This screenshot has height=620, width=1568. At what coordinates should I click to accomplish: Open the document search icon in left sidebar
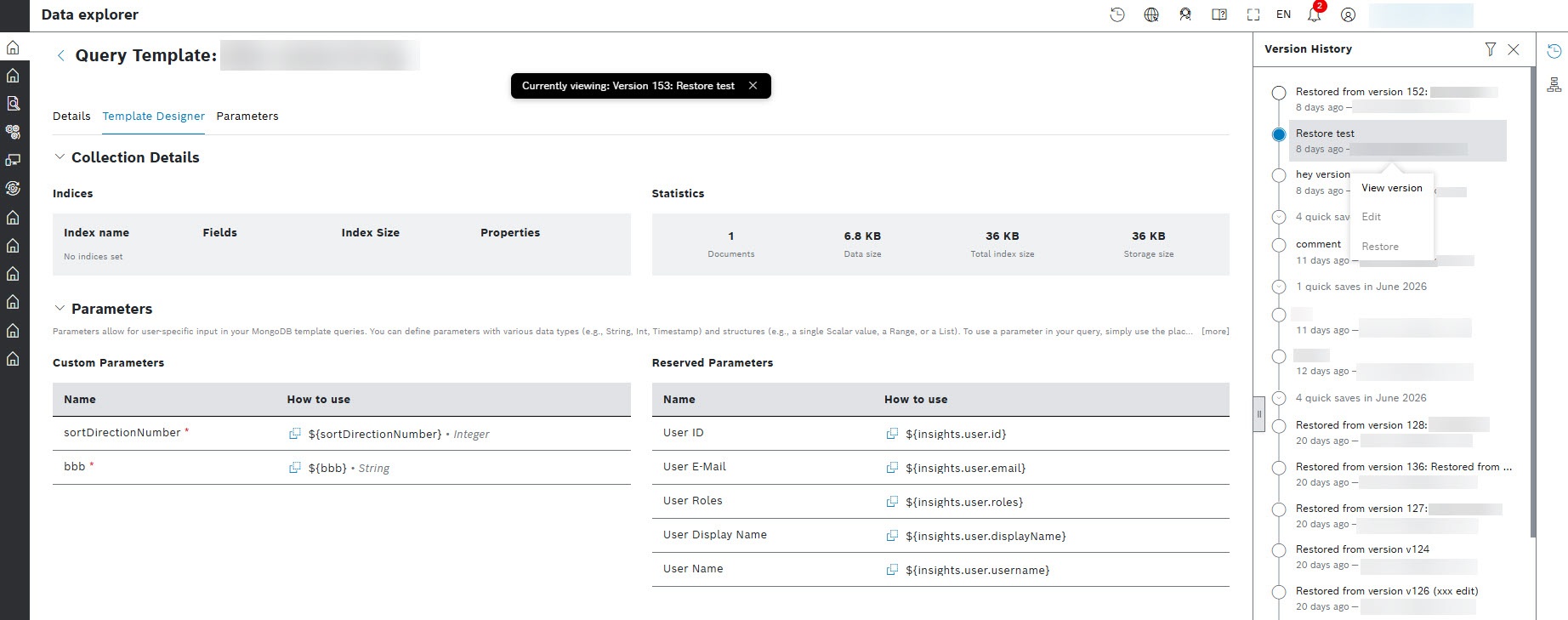pos(13,104)
